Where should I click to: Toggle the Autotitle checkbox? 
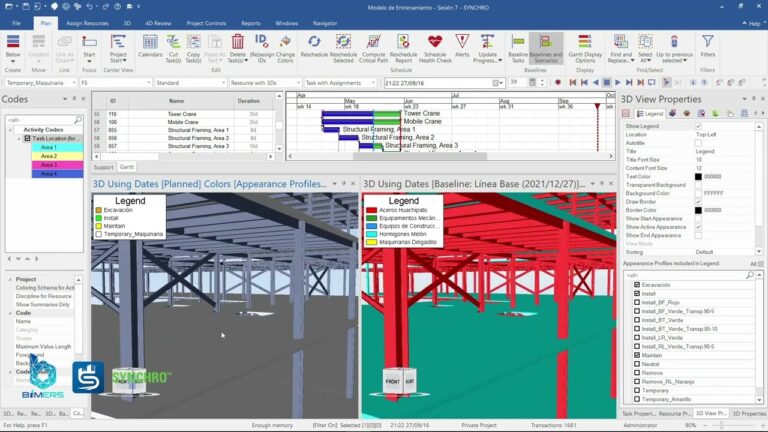(x=698, y=143)
